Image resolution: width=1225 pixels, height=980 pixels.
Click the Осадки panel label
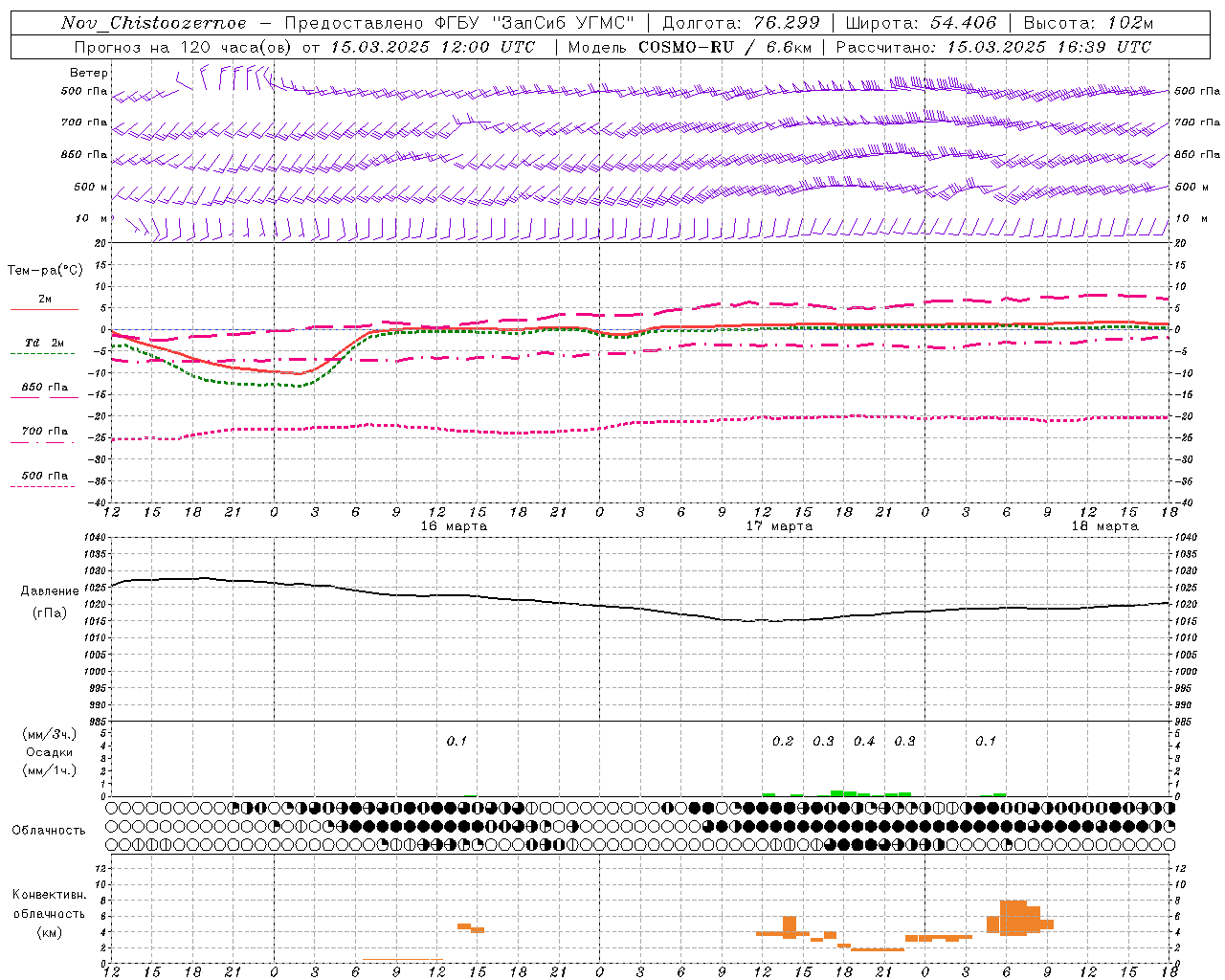pos(50,752)
